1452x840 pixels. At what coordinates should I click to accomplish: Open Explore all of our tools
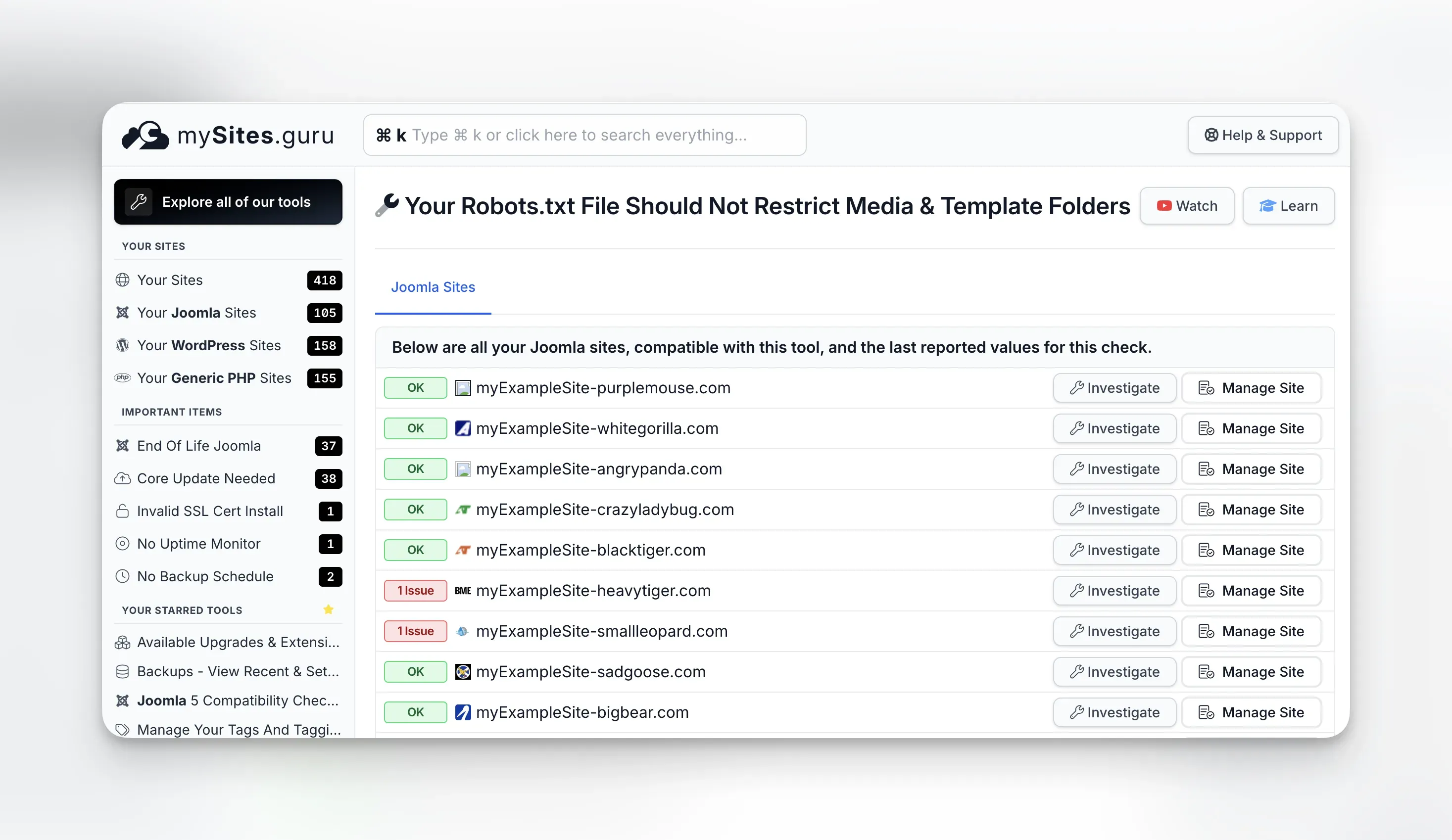click(x=227, y=202)
